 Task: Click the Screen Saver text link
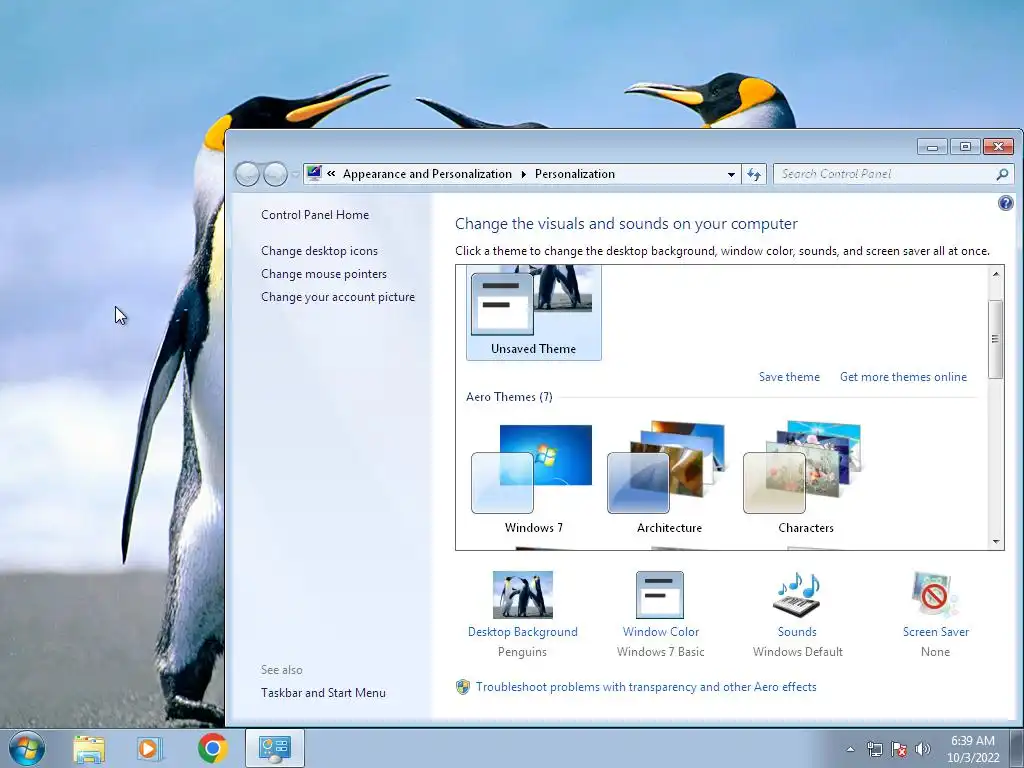tap(935, 632)
